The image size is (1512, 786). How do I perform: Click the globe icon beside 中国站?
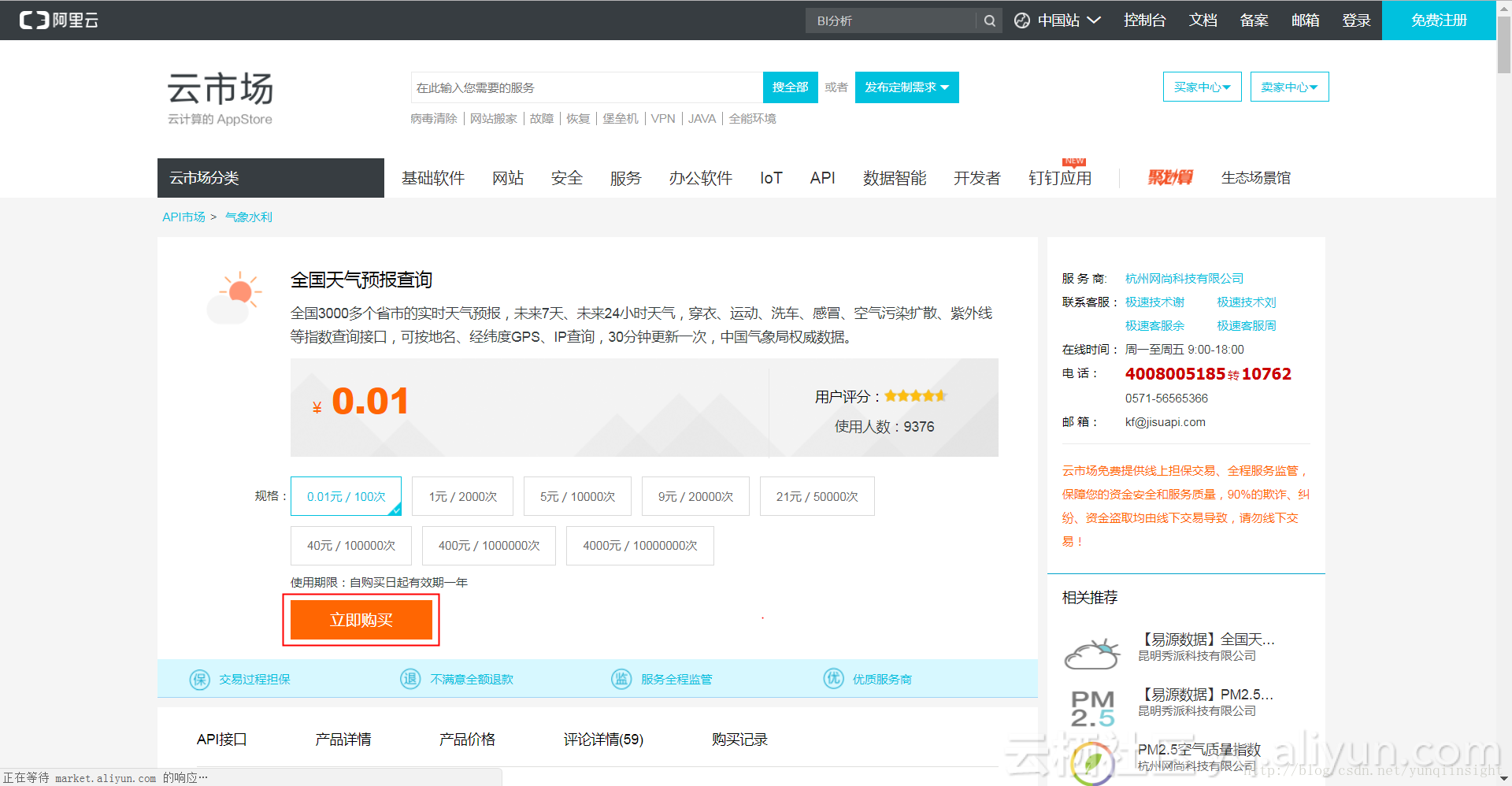click(x=1022, y=20)
